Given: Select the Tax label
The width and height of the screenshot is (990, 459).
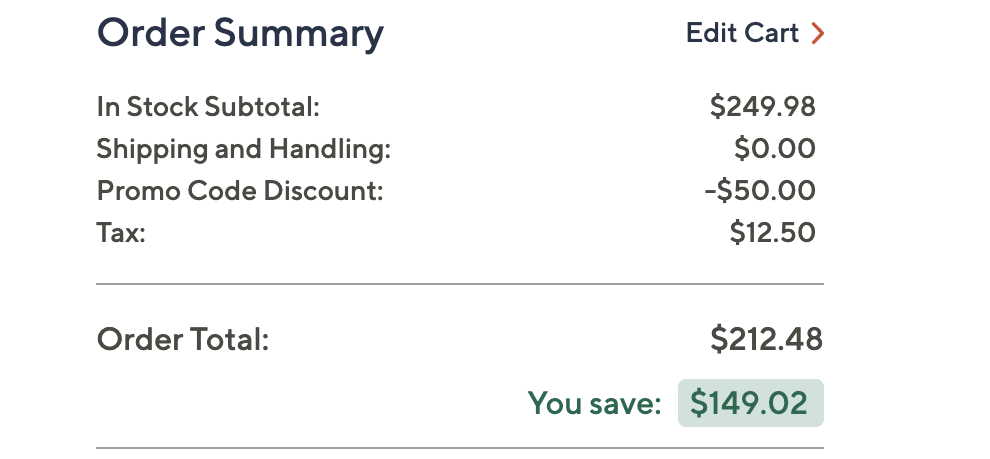Looking at the screenshot, I should click(x=121, y=233).
